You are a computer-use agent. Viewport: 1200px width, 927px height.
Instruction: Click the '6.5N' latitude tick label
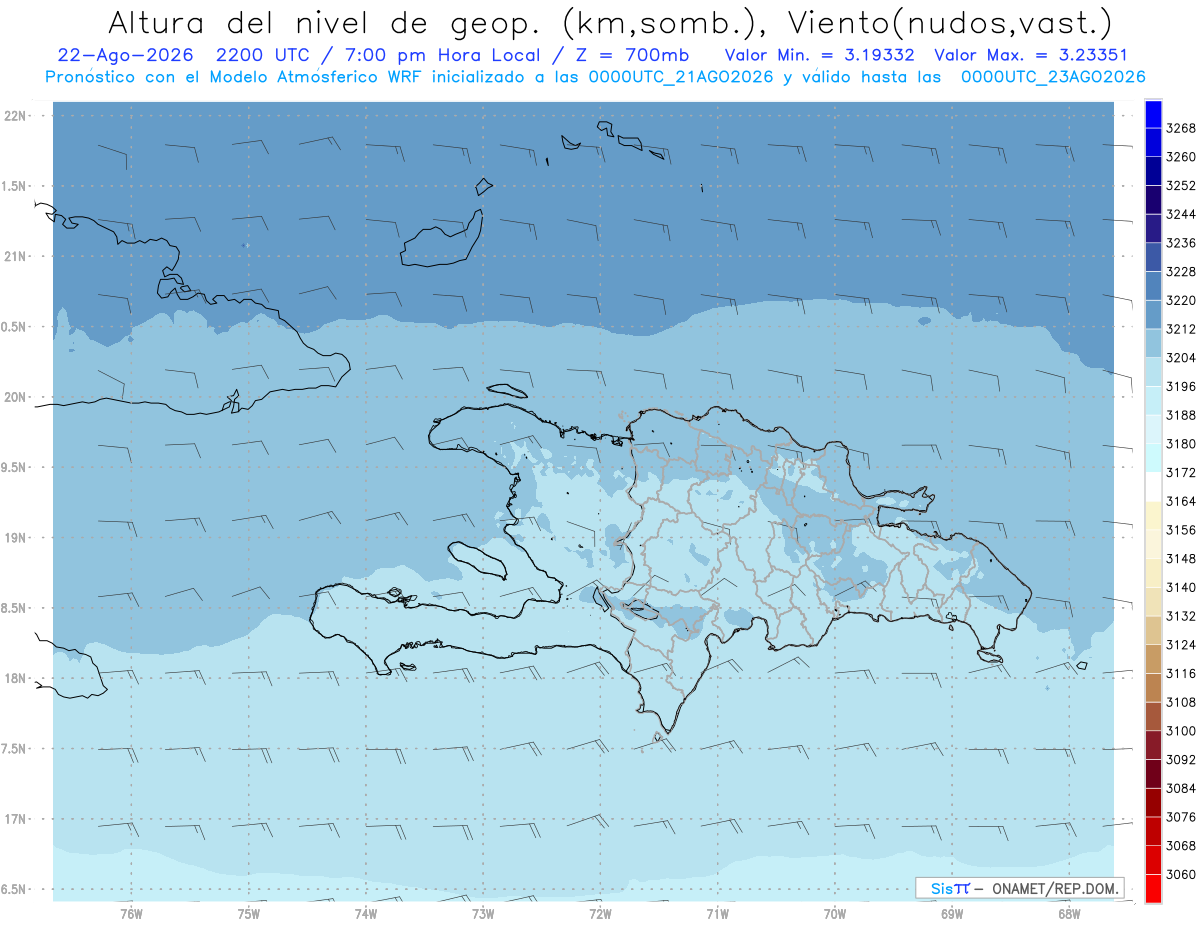pyautogui.click(x=15, y=889)
